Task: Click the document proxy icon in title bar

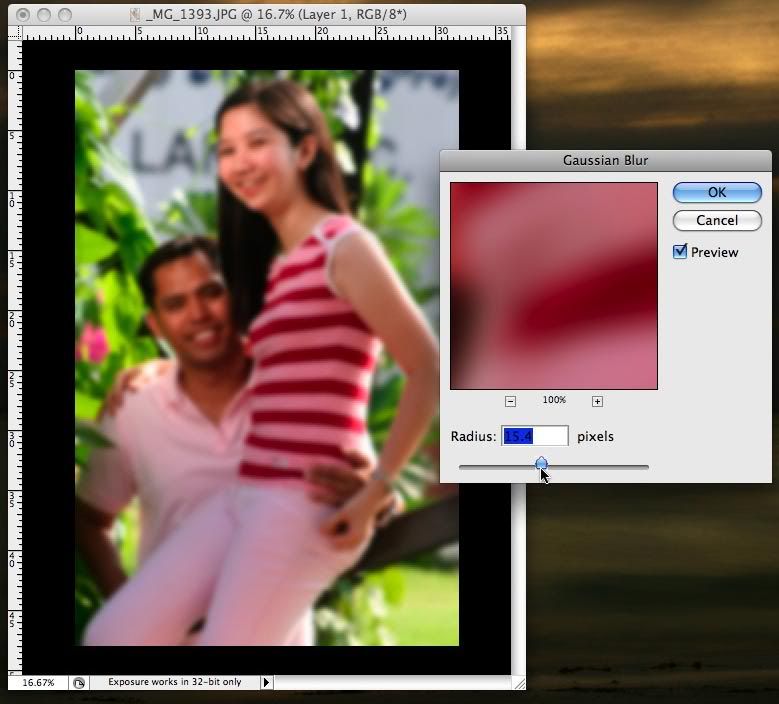Action: click(134, 15)
